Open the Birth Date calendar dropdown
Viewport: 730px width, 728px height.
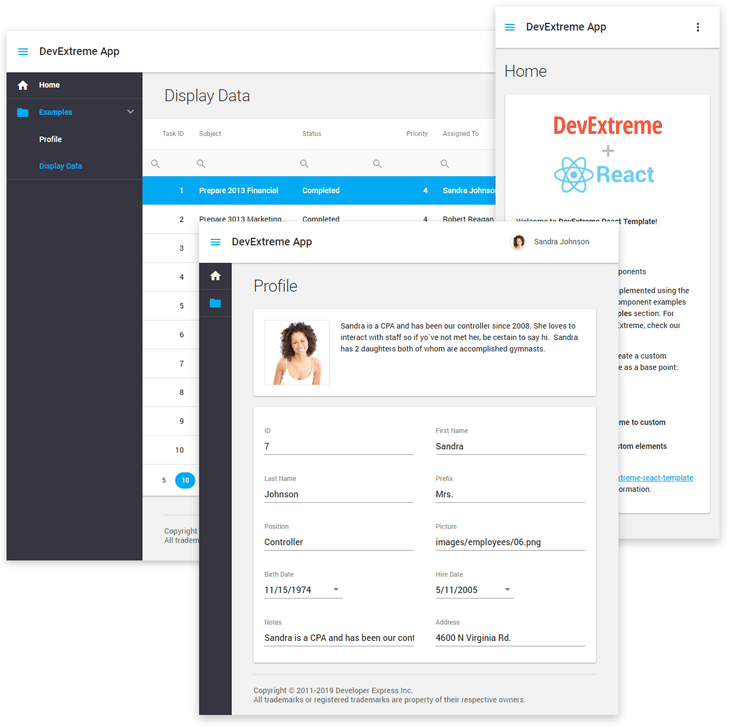[x=336, y=590]
